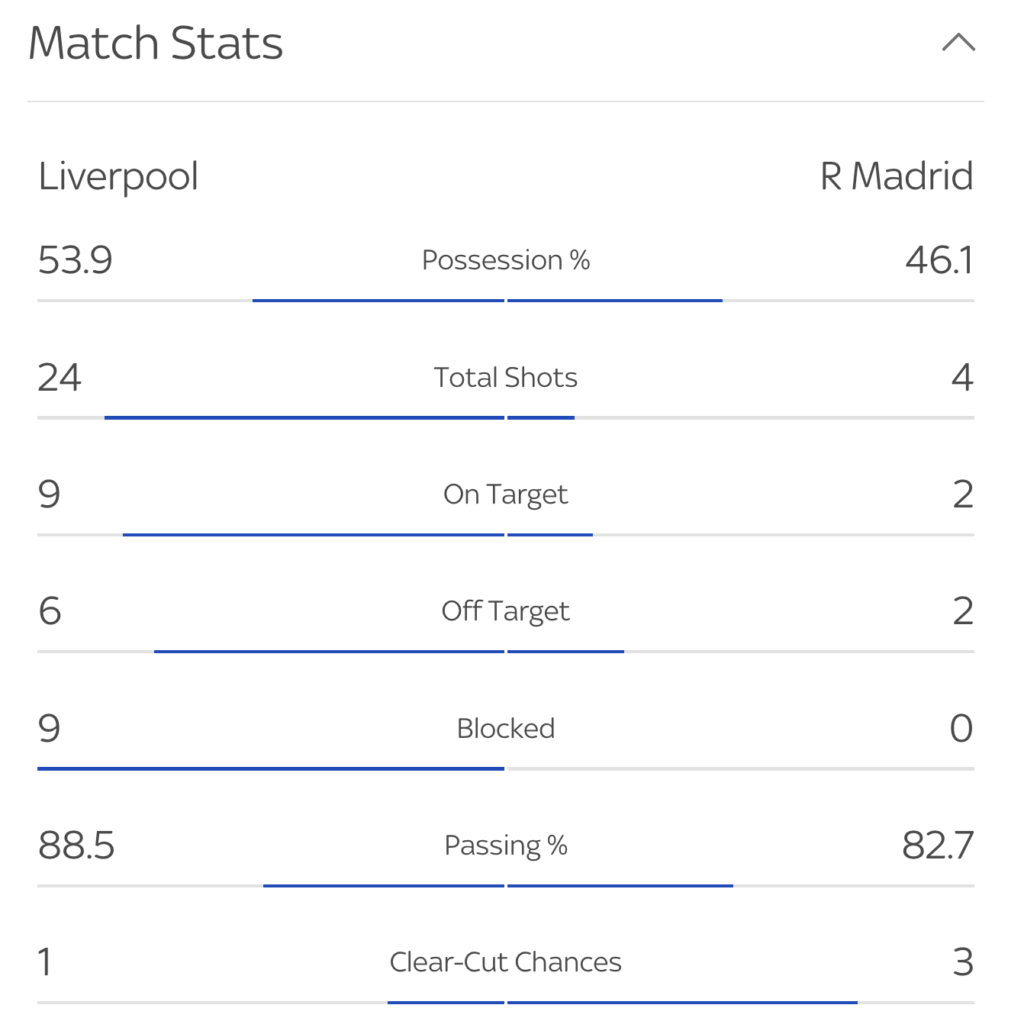Click the Clear-Cut Chances label
Viewport: 1024px width, 1021px height.
click(505, 962)
